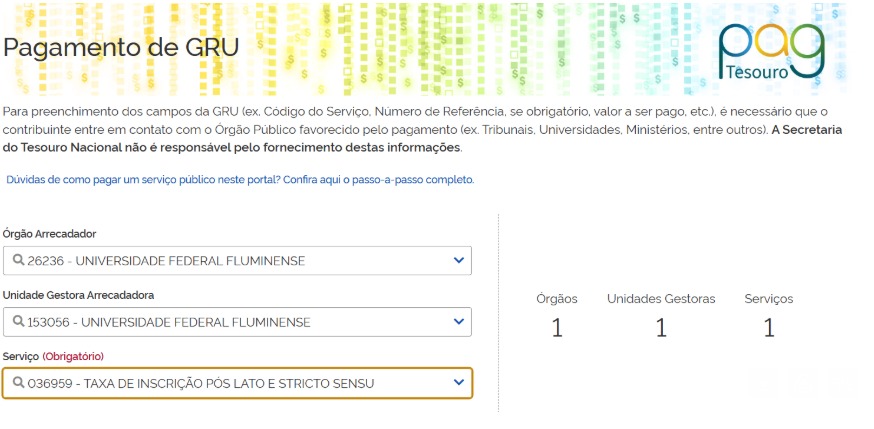Click the 26236 - UNIVERSIDADE FEDERAL FLUMINENSE text
Screen dimensions: 874x429
(x=166, y=261)
